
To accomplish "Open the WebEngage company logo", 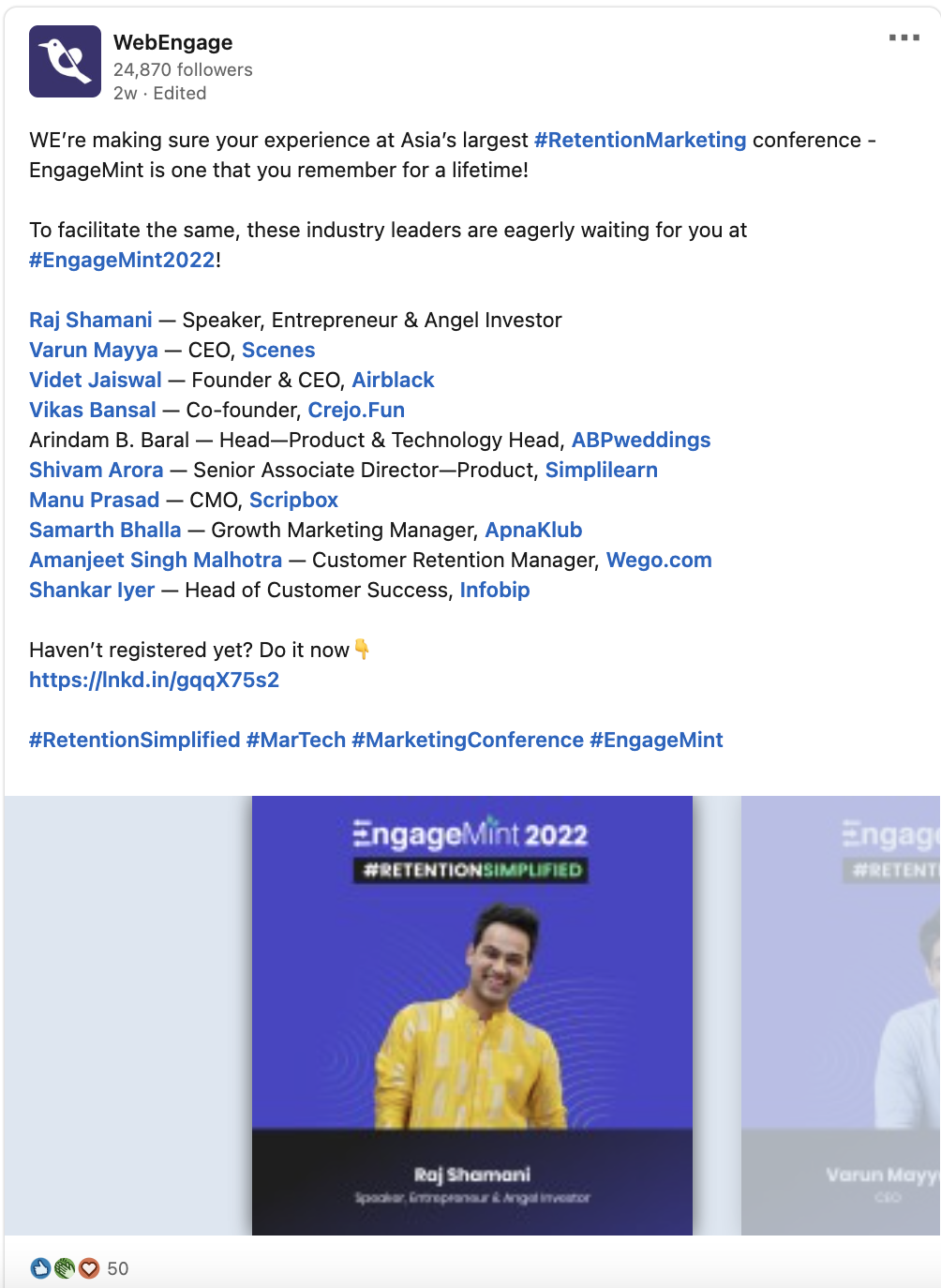I will (65, 62).
